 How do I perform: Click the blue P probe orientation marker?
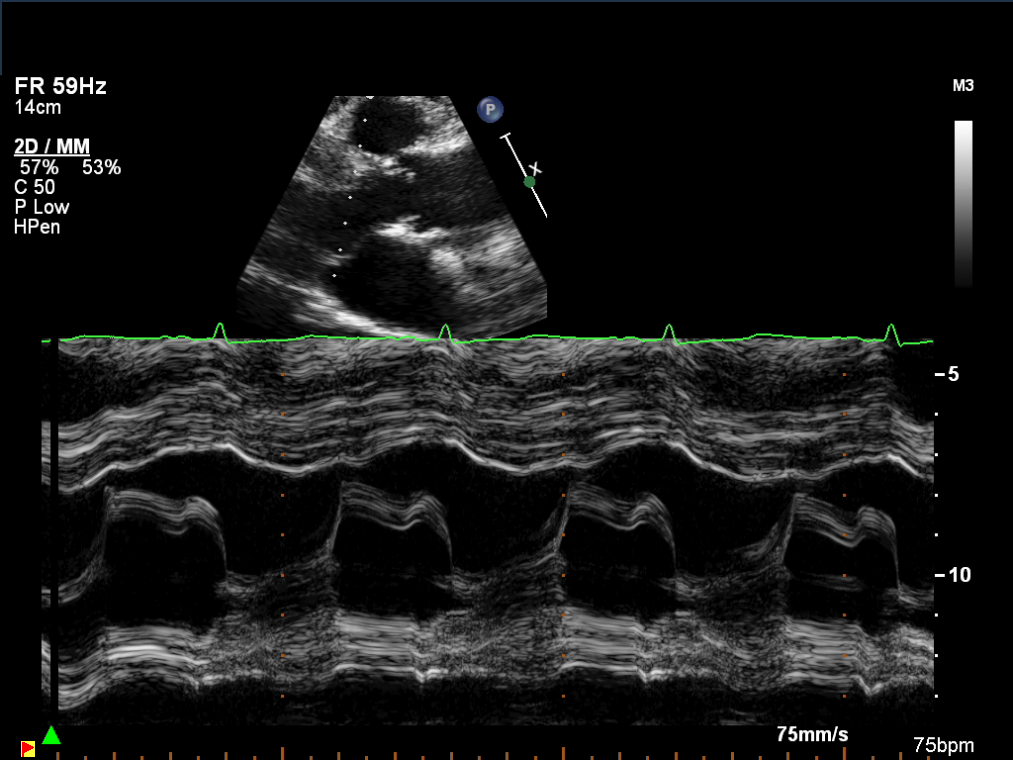point(490,110)
